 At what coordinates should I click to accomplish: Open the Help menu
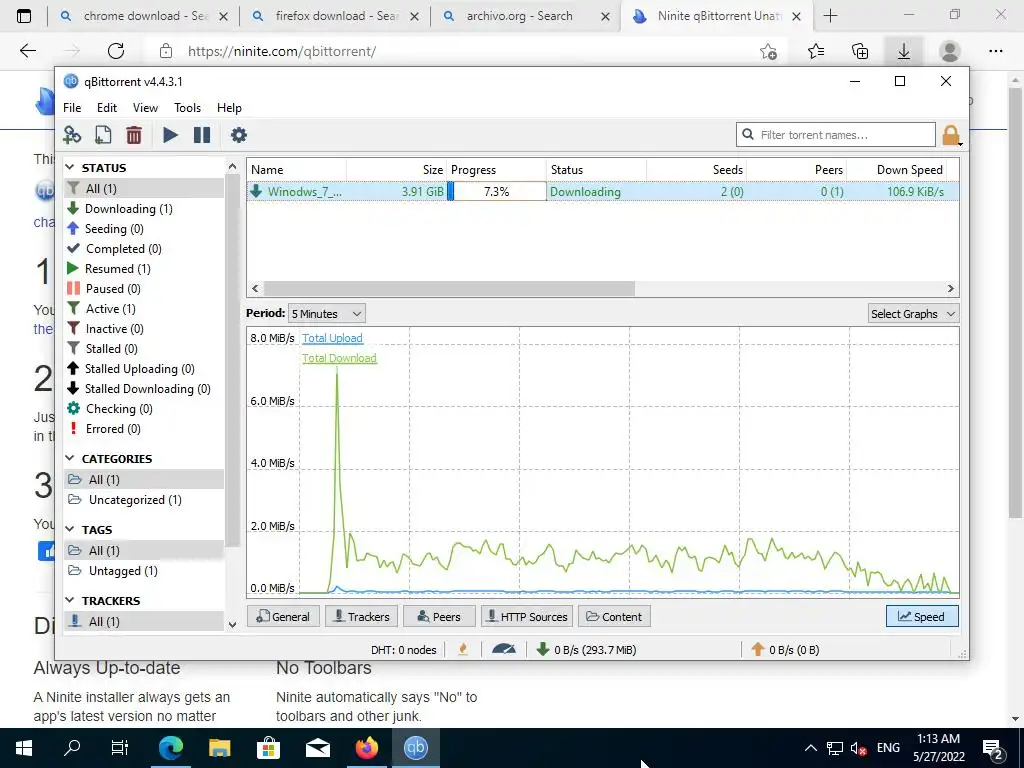[x=229, y=108]
